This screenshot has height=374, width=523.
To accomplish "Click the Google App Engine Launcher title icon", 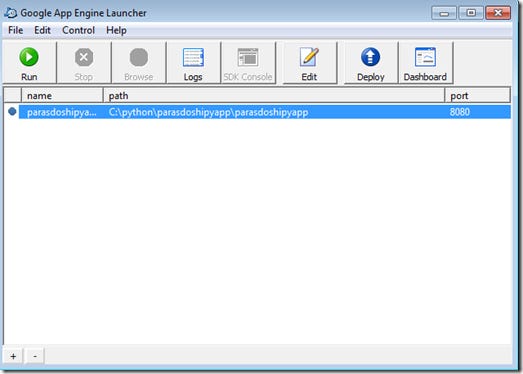I will point(11,13).
